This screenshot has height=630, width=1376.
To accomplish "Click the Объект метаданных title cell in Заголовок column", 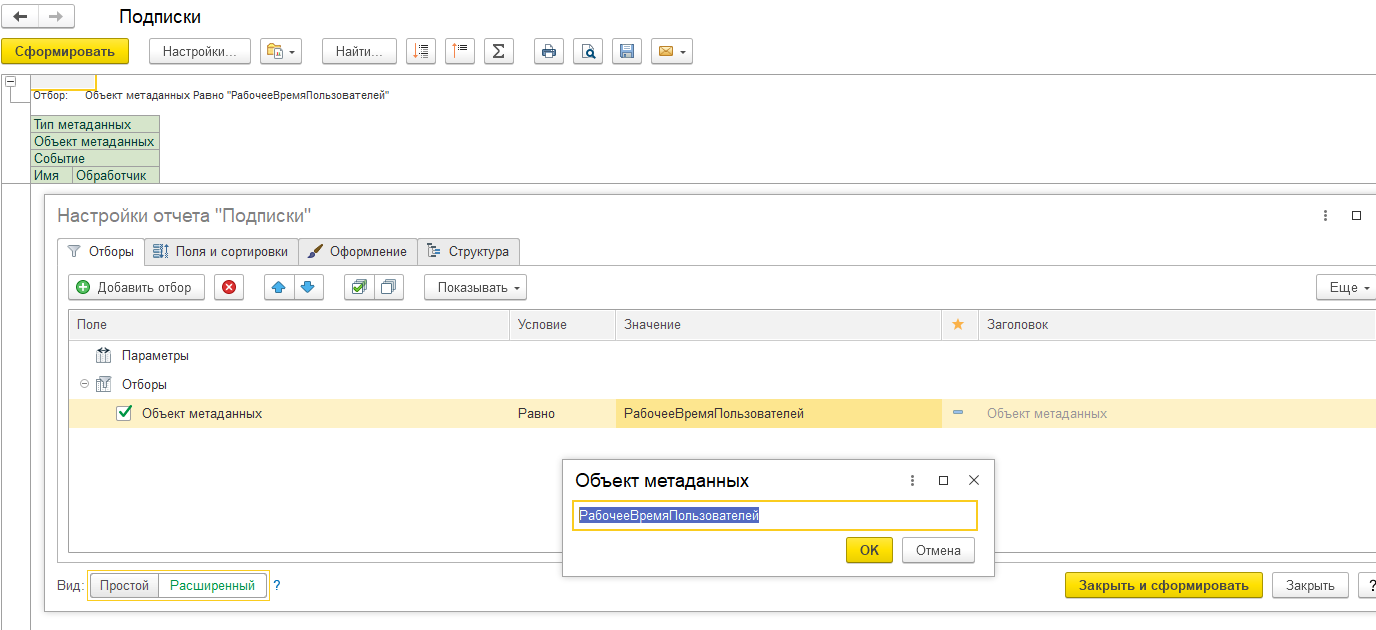I will pyautogui.click(x=1177, y=413).
